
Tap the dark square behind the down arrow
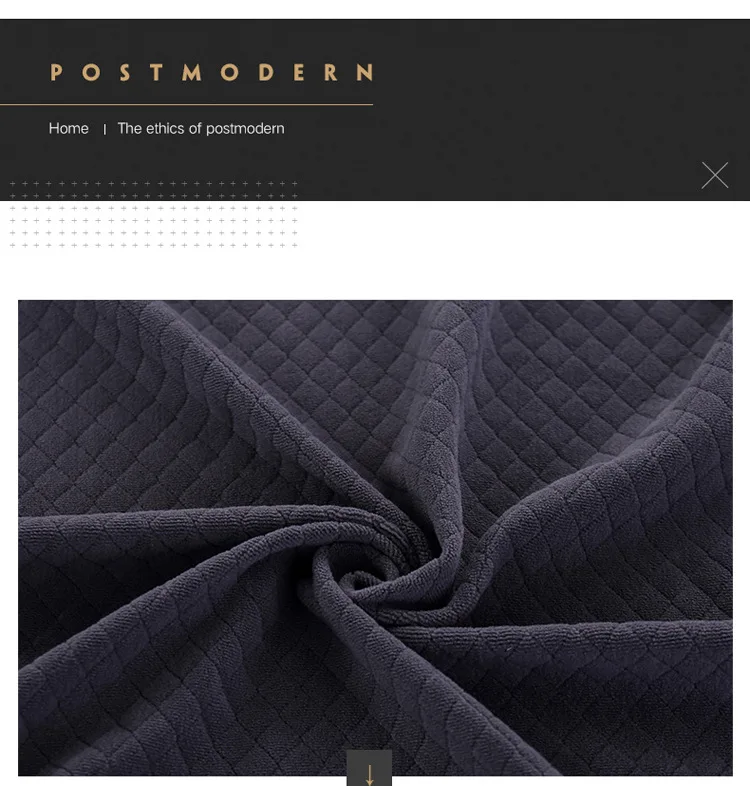369,768
